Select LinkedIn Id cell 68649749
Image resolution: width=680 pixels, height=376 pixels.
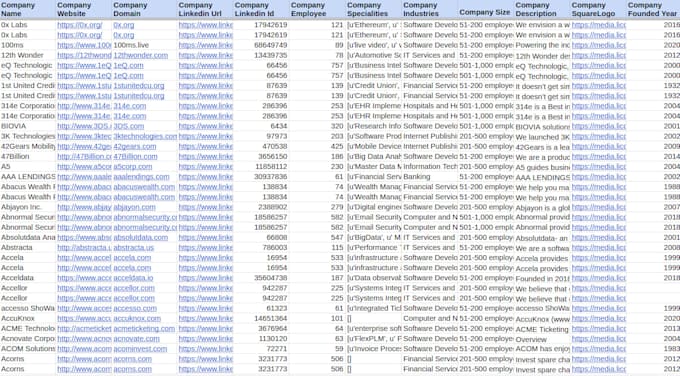[262, 45]
